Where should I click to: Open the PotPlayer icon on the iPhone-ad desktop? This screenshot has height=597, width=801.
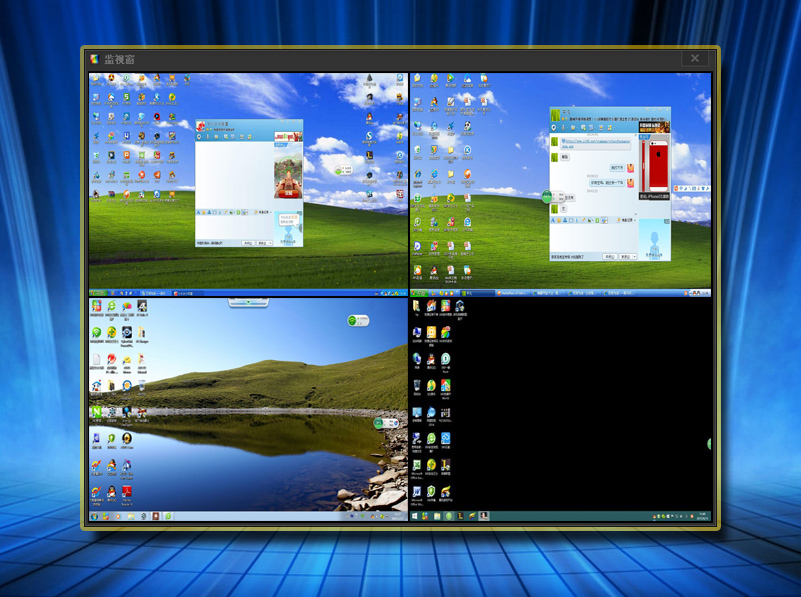(417, 245)
